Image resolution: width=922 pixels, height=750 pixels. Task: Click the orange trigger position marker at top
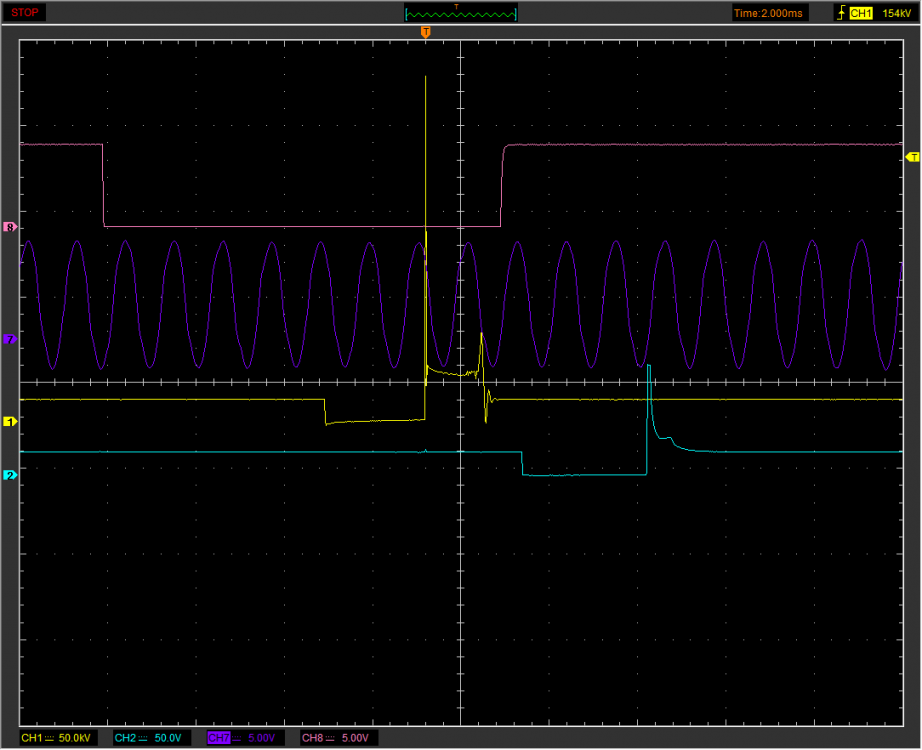[x=426, y=33]
